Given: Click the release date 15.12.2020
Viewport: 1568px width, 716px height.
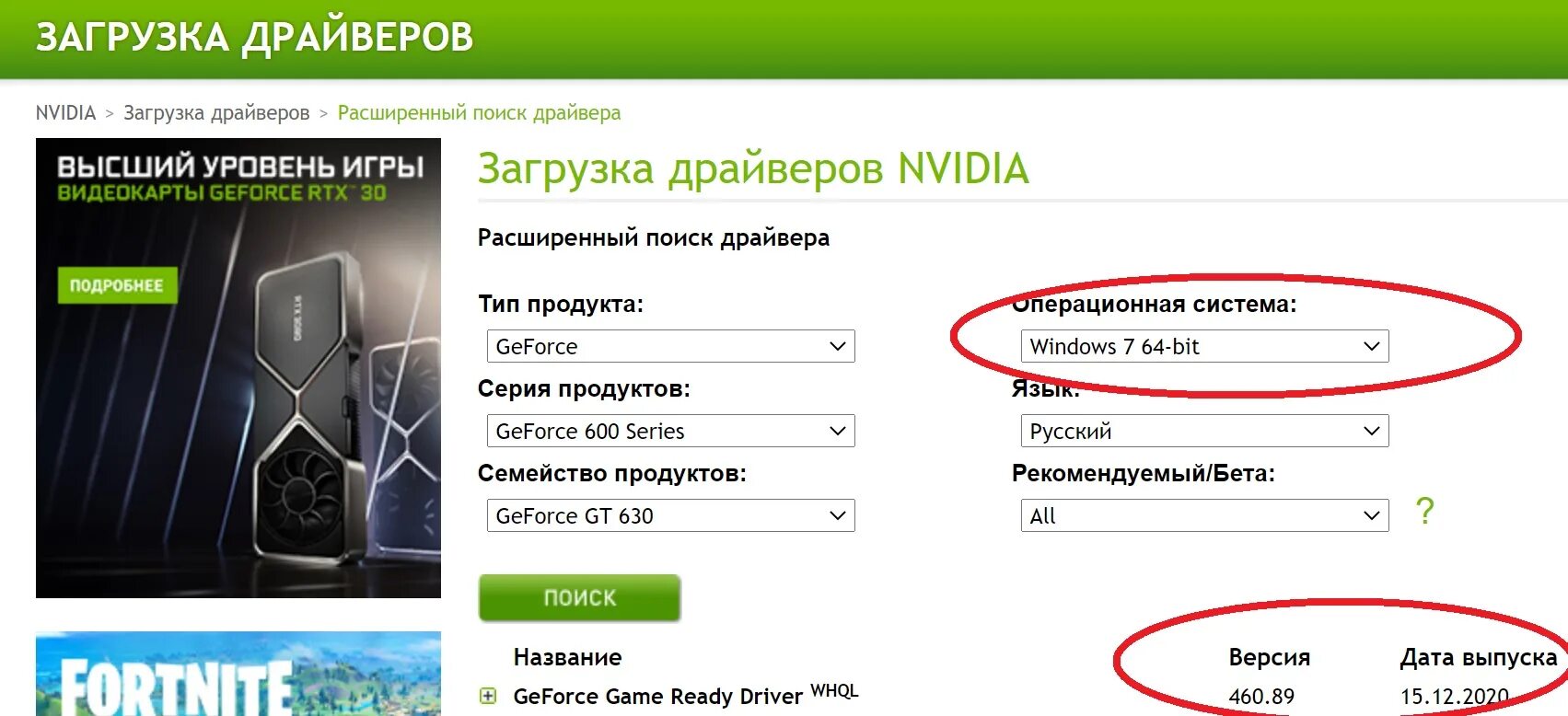Looking at the screenshot, I should (x=1455, y=697).
